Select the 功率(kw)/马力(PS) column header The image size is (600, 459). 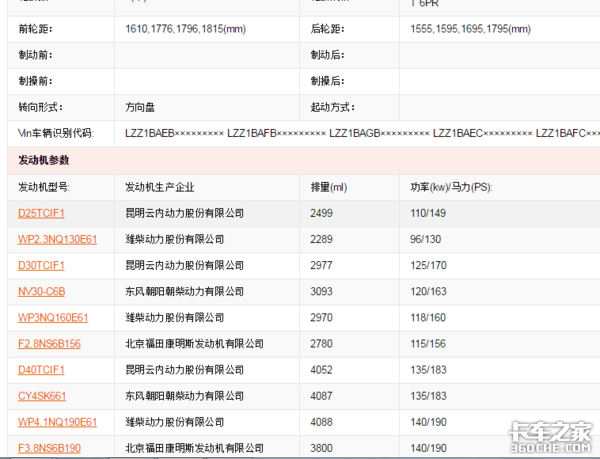point(452,187)
